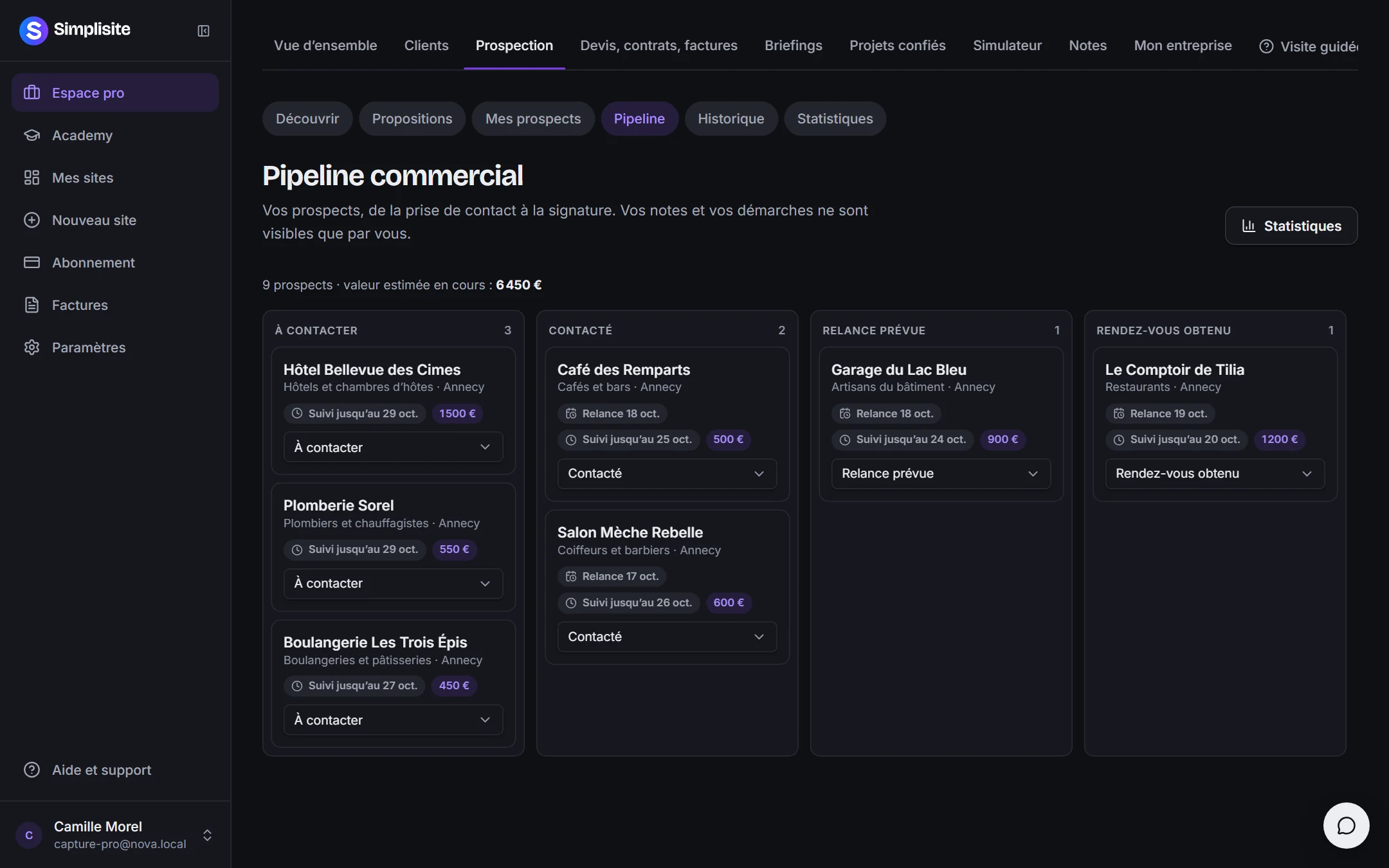The height and width of the screenshot is (868, 1389).
Task: Open status dropdown for Boulangerie Les Trois Épis
Action: tap(393, 719)
